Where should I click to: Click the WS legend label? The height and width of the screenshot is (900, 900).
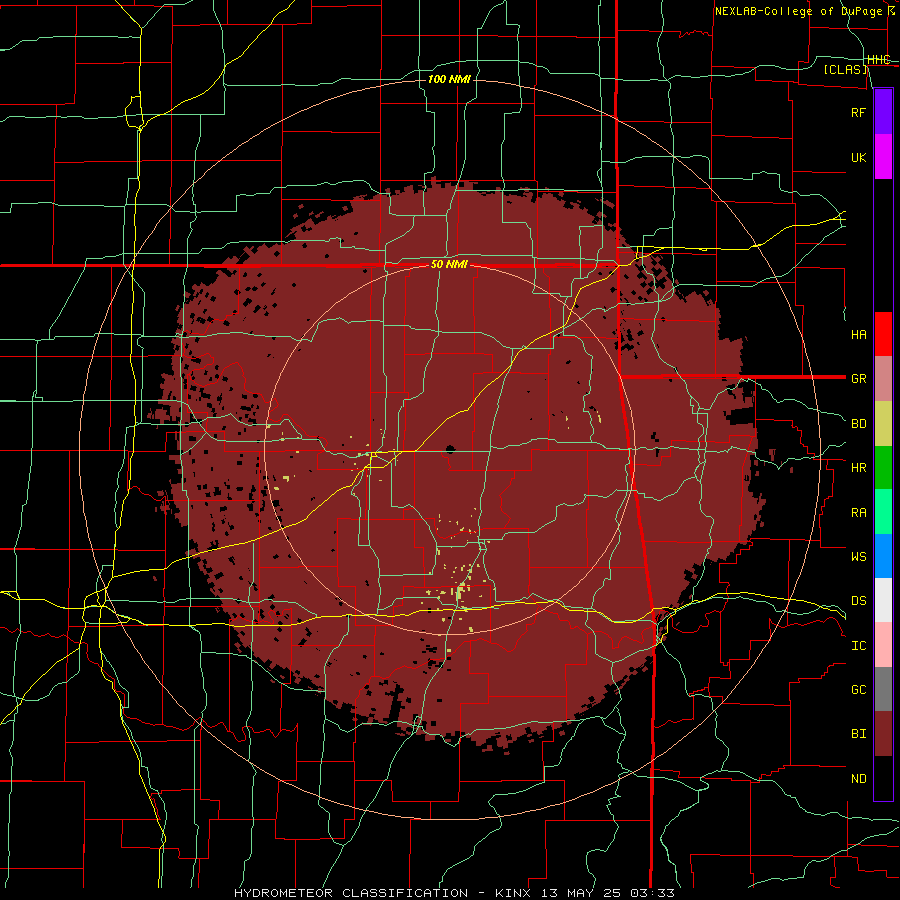(858, 556)
